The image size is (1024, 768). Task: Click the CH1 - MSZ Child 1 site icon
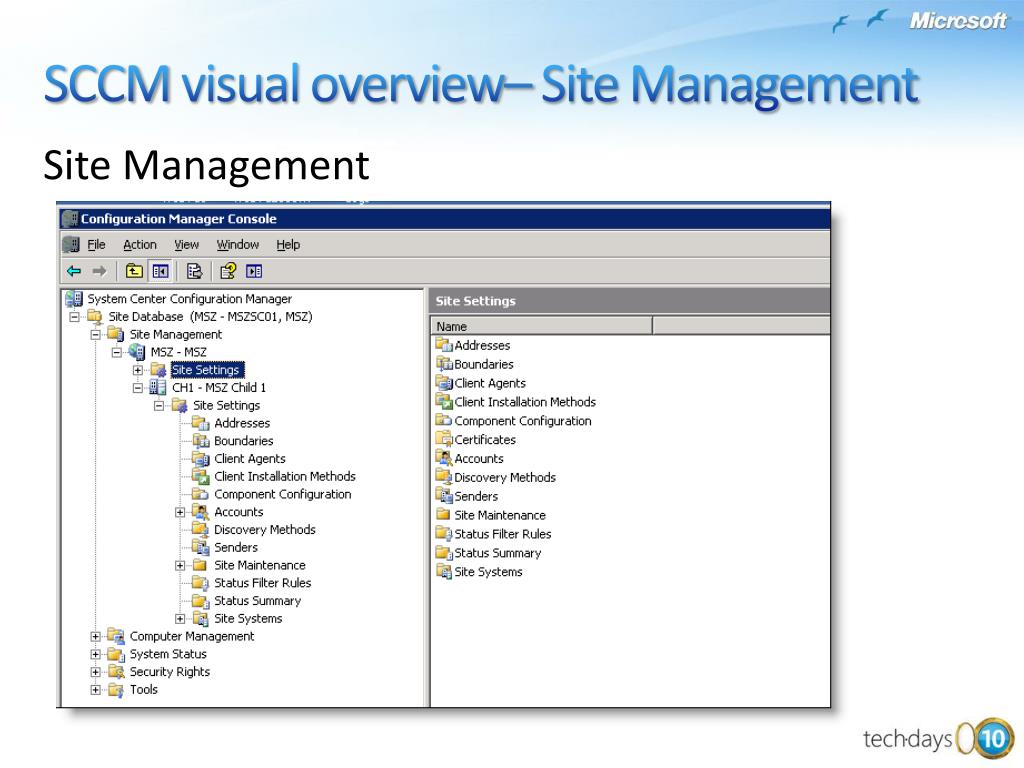coord(157,387)
